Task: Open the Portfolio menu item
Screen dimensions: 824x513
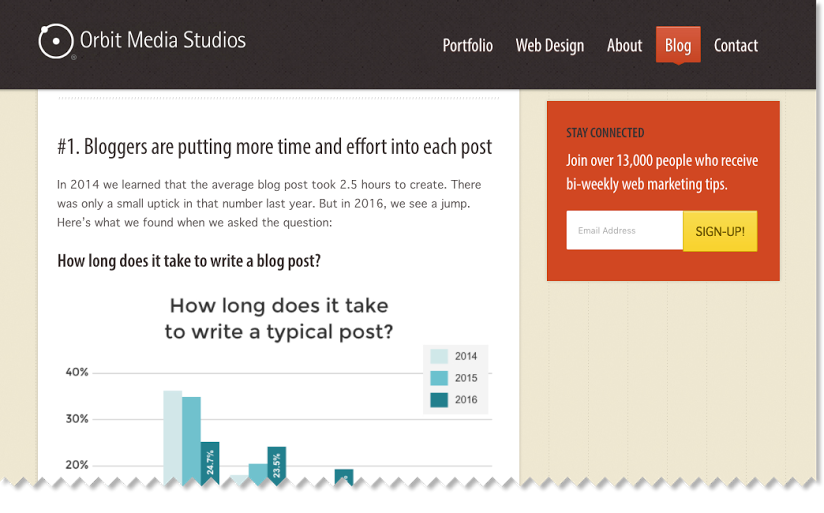Action: click(x=468, y=45)
